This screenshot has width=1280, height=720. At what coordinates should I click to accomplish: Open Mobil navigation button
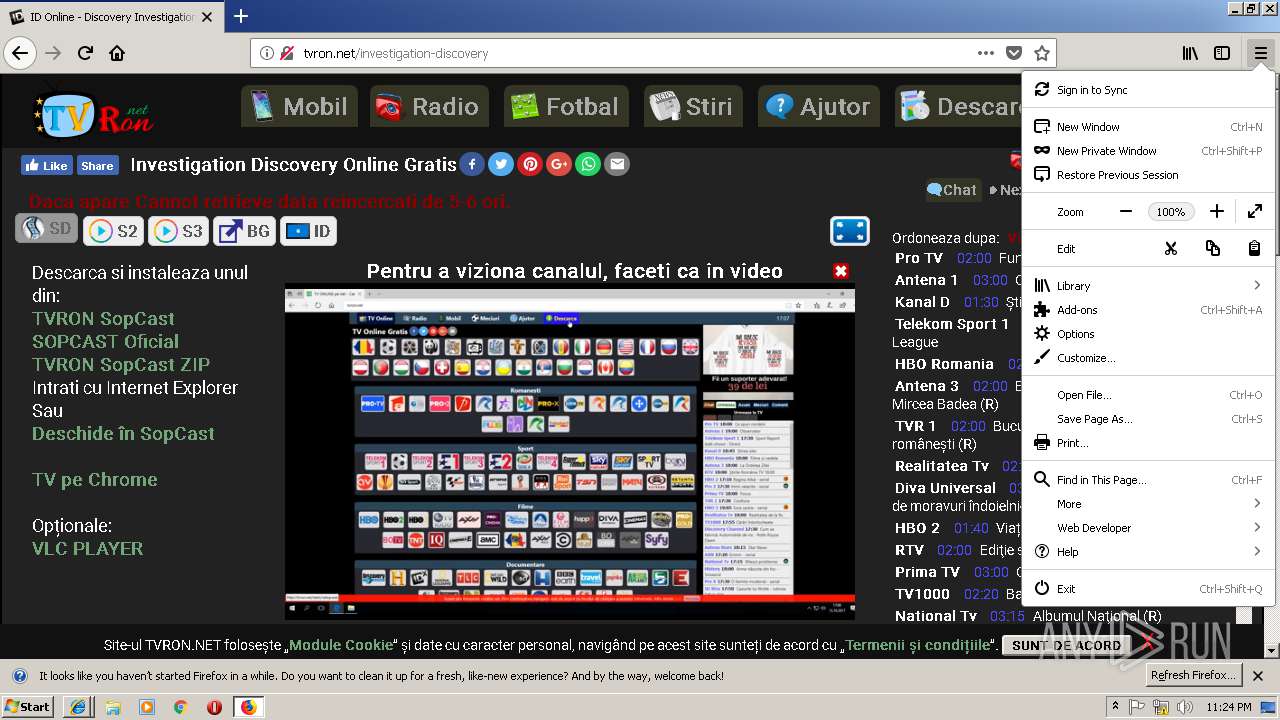(x=300, y=106)
